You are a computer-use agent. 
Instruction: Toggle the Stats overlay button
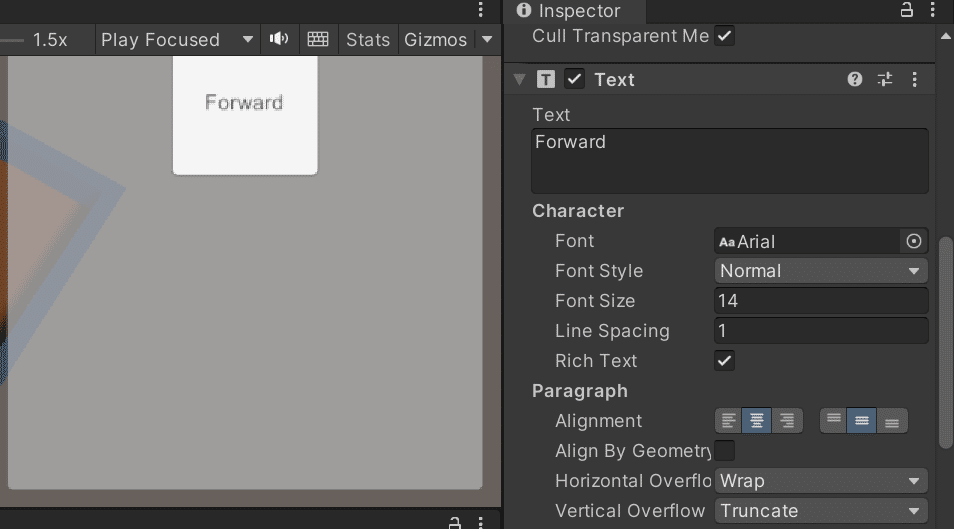367,40
